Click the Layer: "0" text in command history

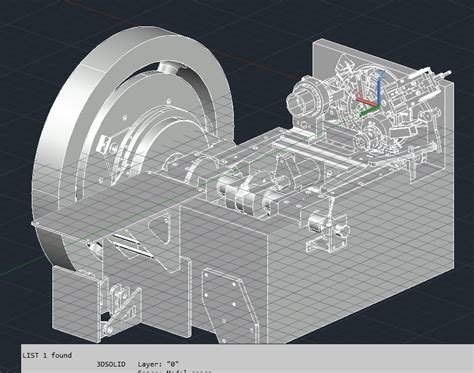point(158,364)
